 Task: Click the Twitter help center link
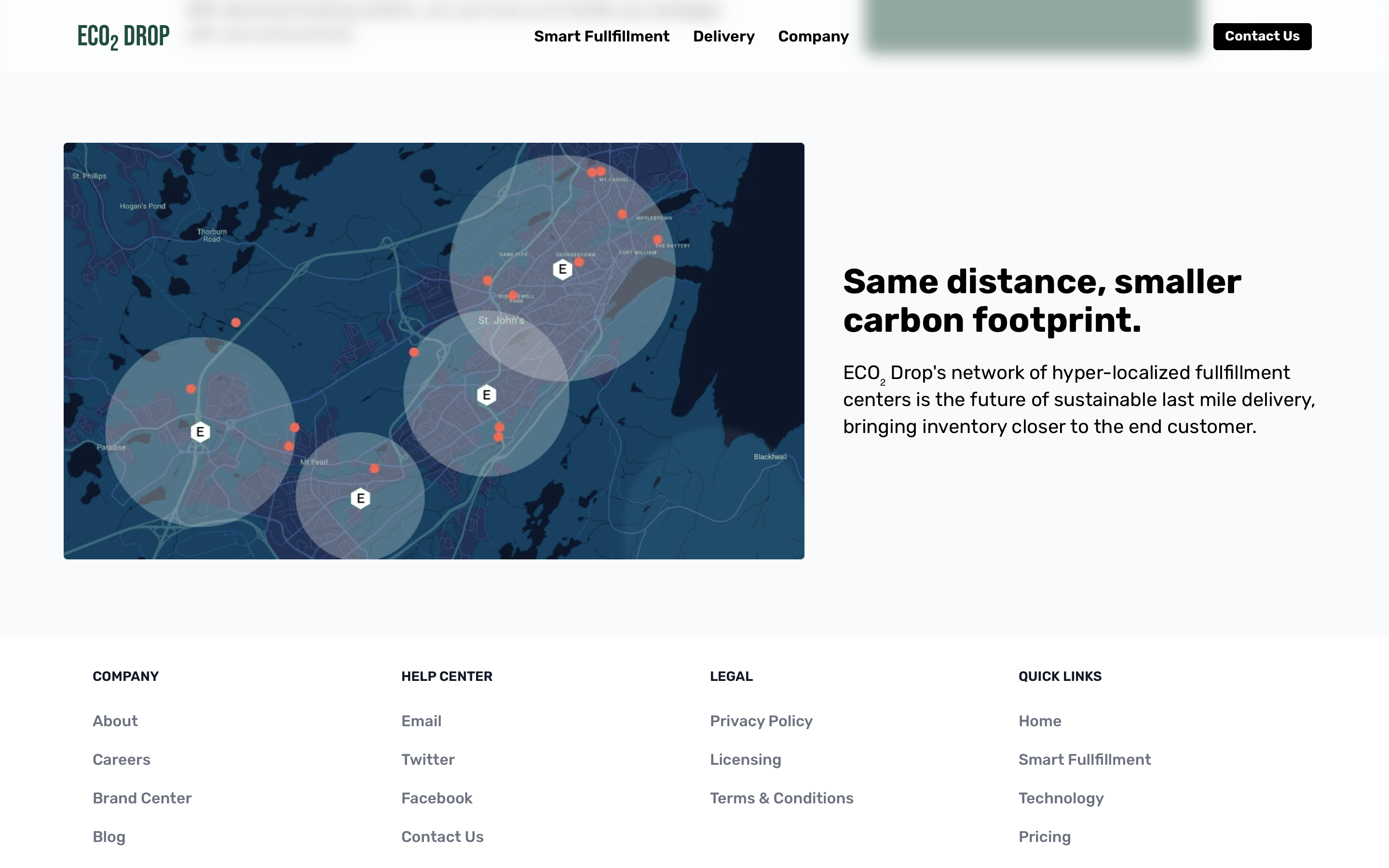[x=428, y=759]
